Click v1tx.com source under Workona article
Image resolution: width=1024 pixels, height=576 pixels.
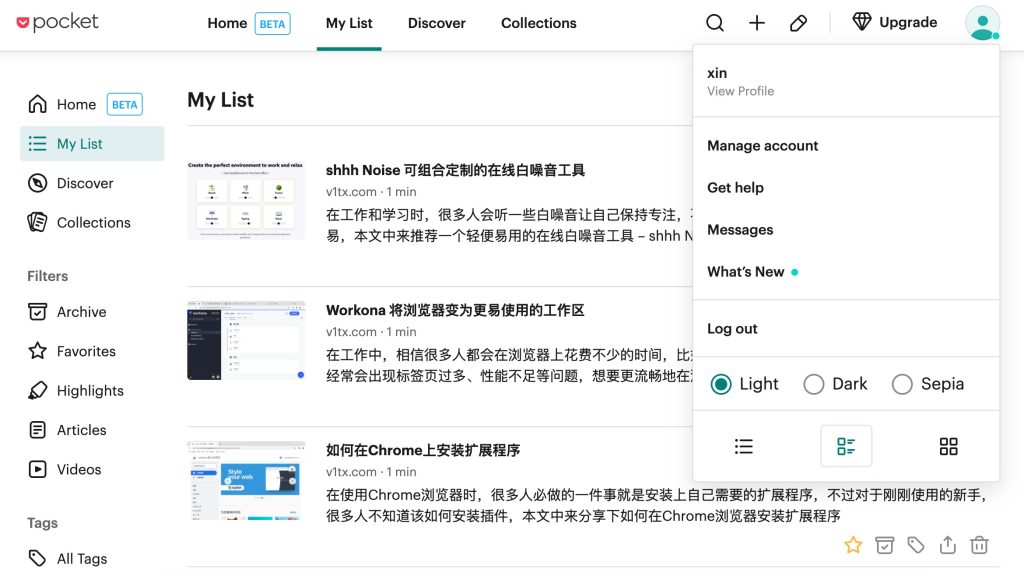click(x=351, y=332)
